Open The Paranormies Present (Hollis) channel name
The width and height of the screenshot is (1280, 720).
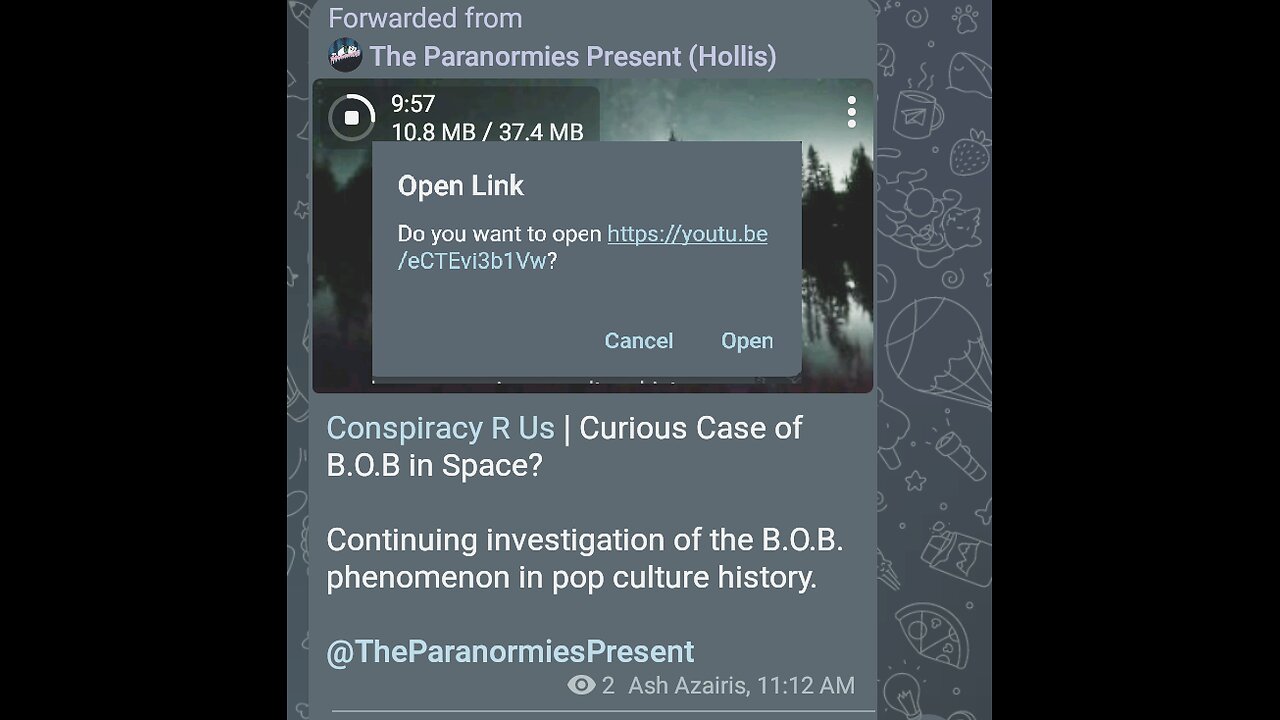point(573,57)
